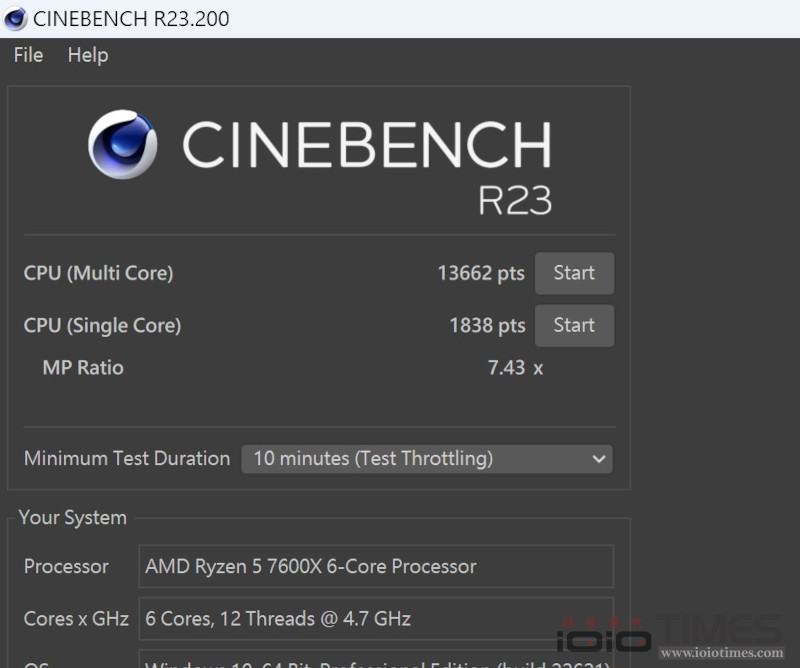800x668 pixels.
Task: Open the Minimum Test Duration dropdown
Action: pyautogui.click(x=427, y=459)
